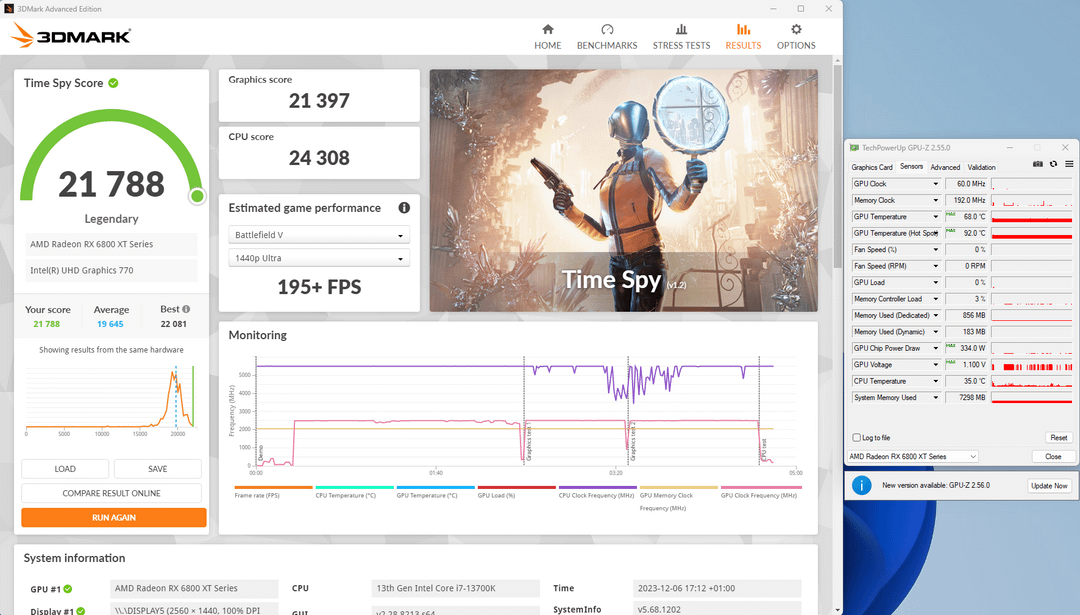Open the 1440p Ultra resolution dropdown
1080x615 pixels.
(319, 258)
